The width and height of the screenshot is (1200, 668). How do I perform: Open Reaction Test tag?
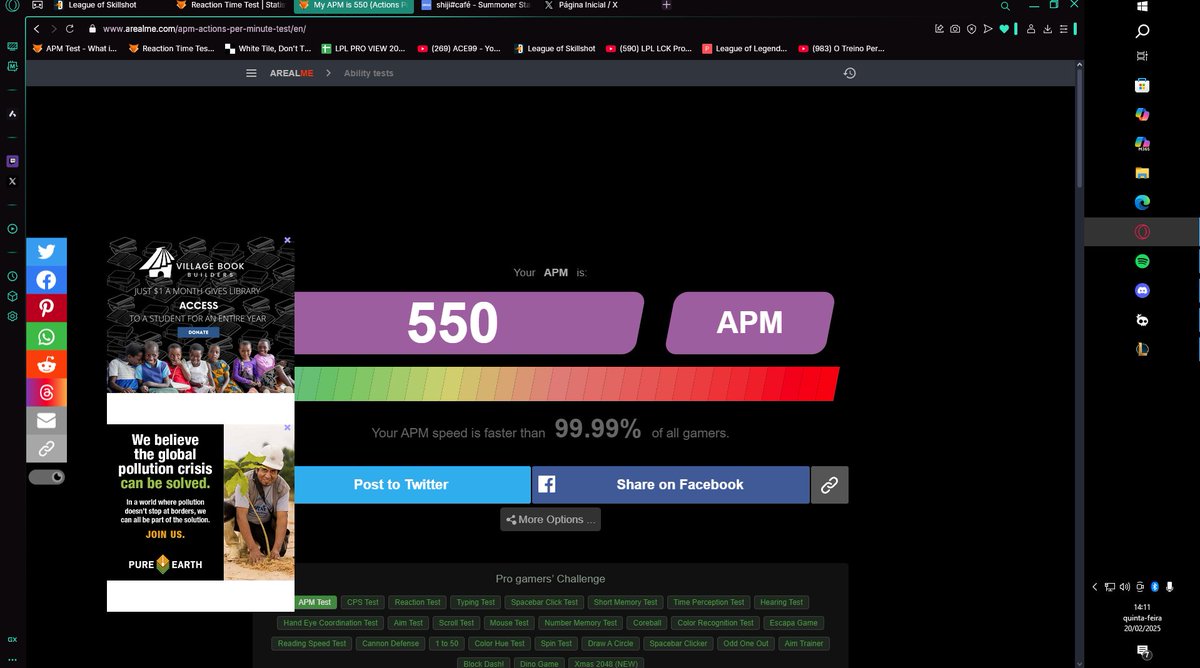[x=417, y=602]
